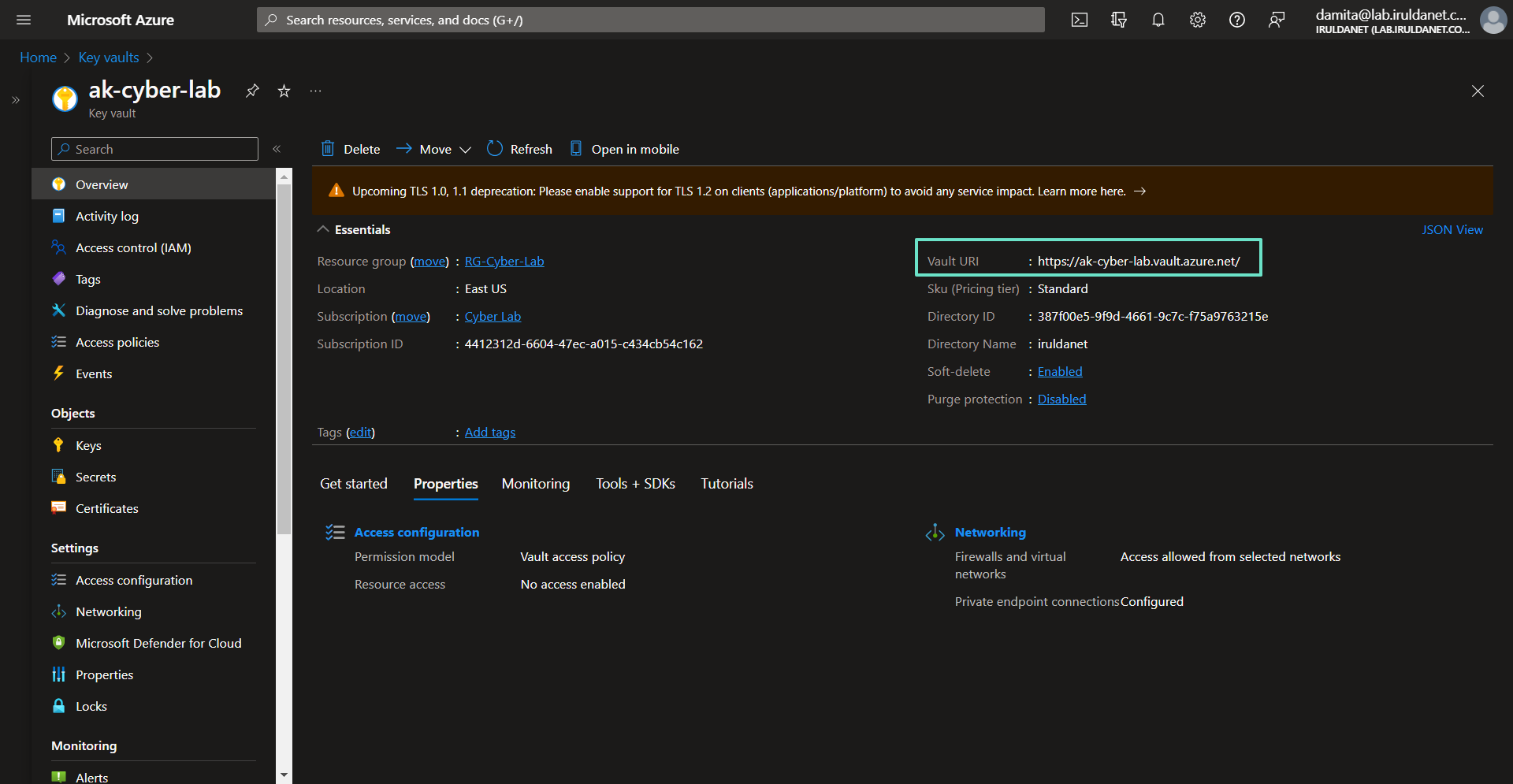
Task: Click the Certificates icon under Objects
Action: [58, 507]
